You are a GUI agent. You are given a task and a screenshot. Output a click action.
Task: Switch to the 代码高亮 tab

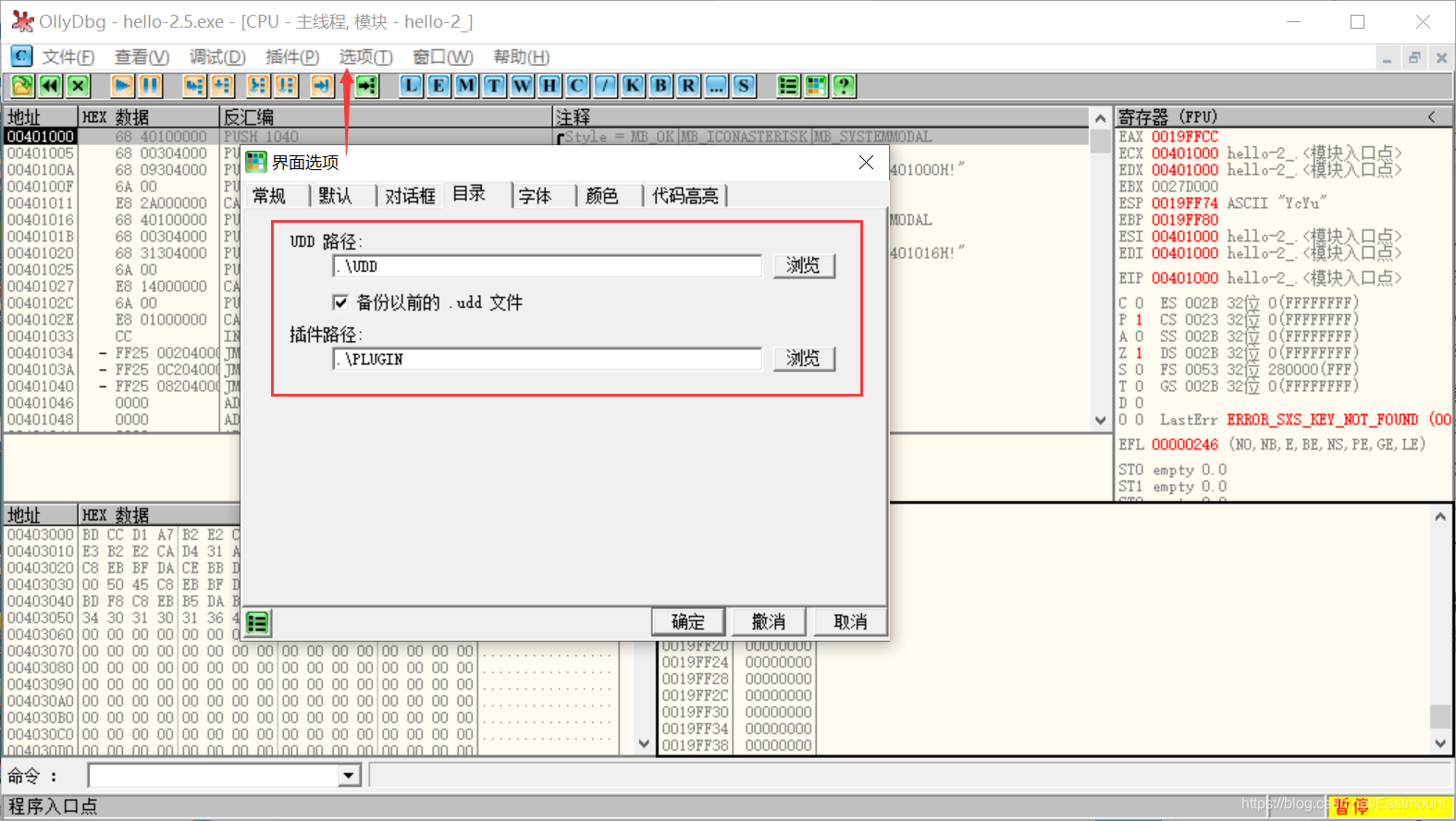click(685, 196)
